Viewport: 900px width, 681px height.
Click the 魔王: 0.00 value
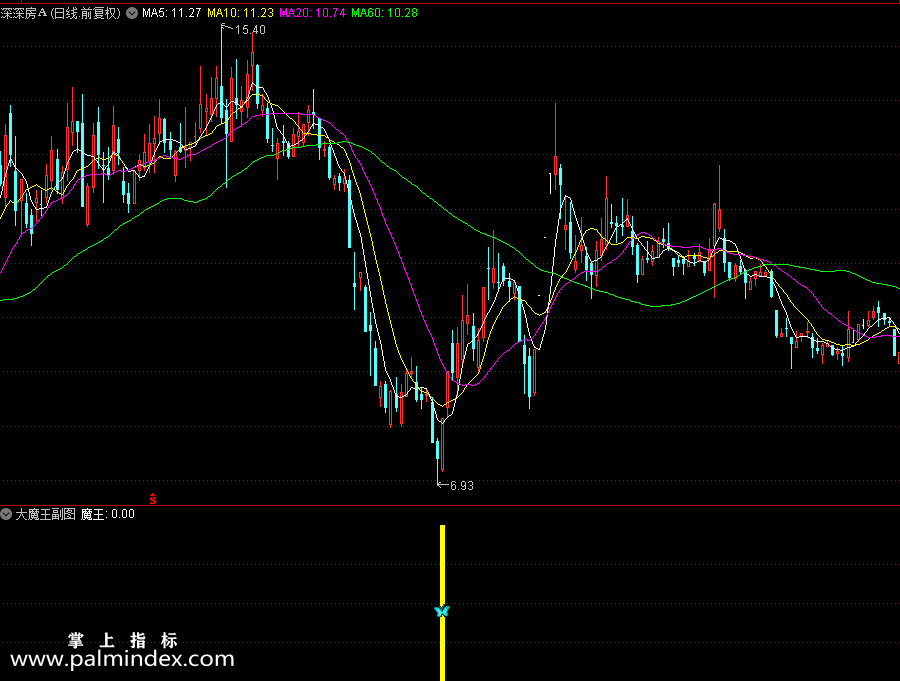(x=108, y=514)
